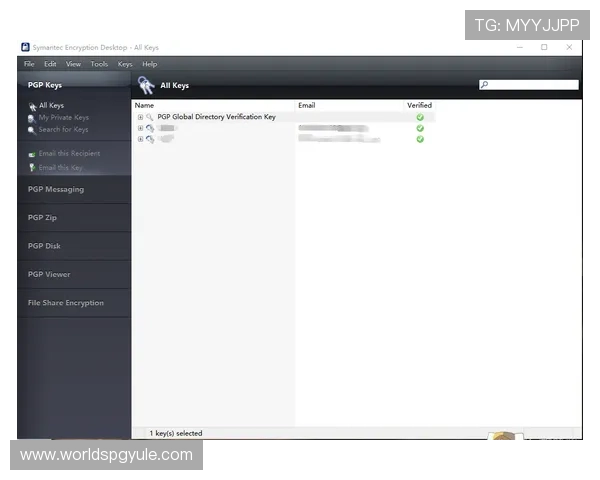Select PGP Global Directory Verification Key text

point(216,117)
